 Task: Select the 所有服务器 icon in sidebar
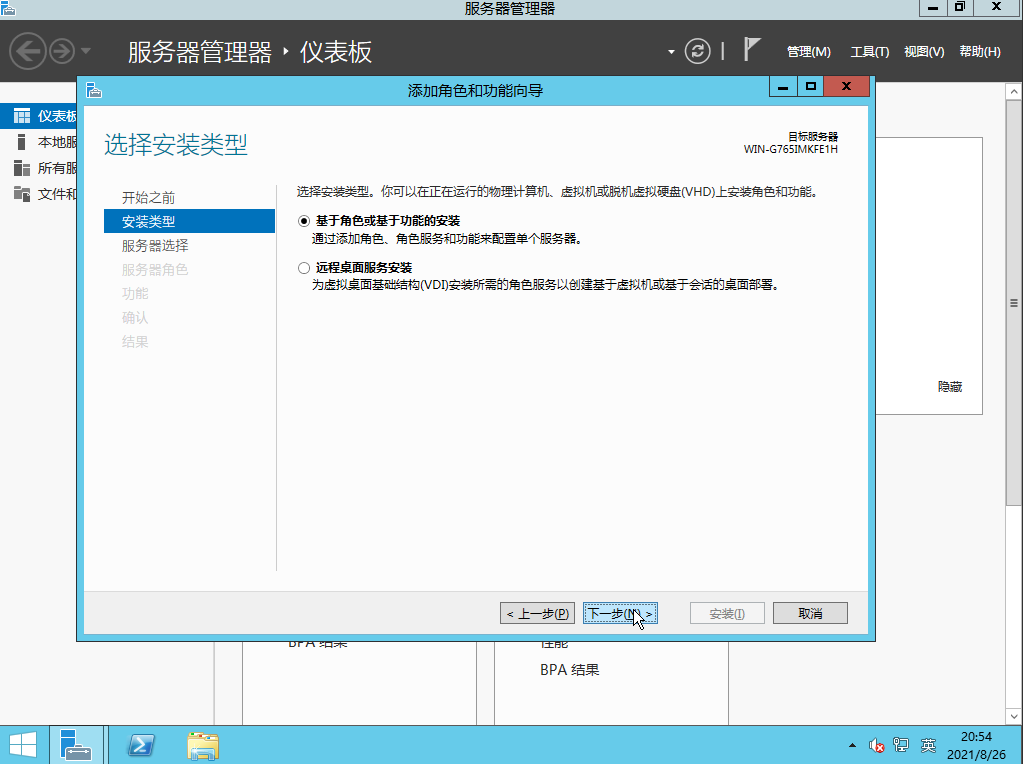tap(22, 168)
